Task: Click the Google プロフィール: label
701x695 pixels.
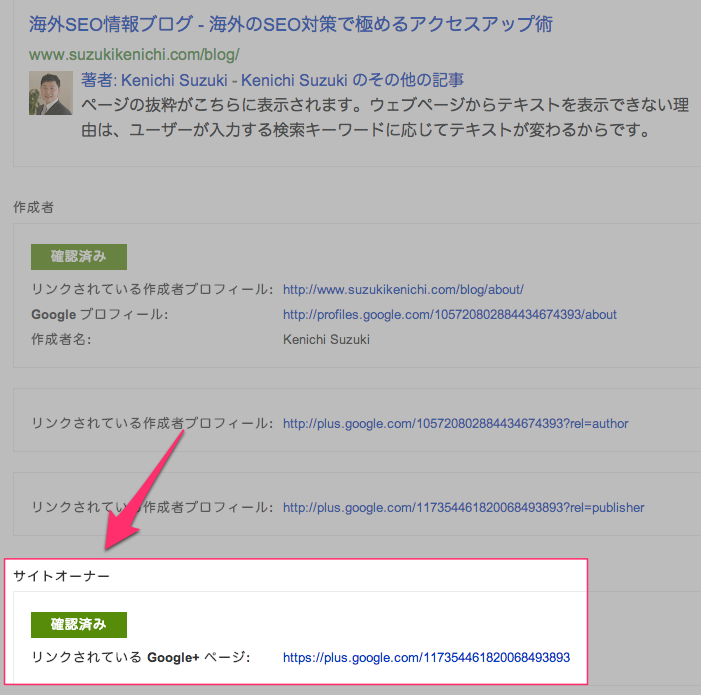Action: (100, 315)
